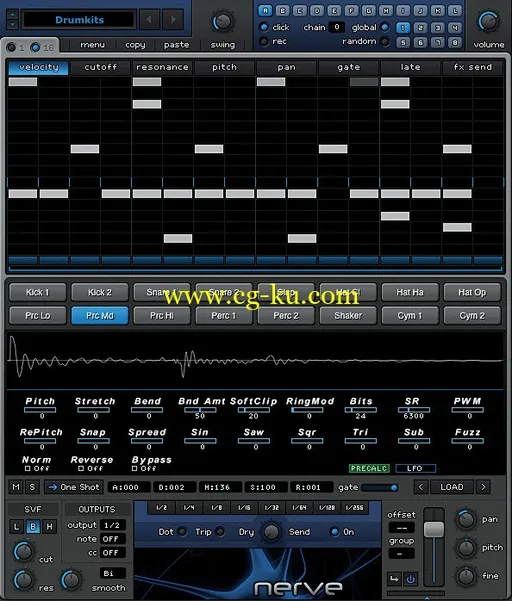Click the preset up/down stepper
Screen dimensions: 512x601
pos(12,20)
